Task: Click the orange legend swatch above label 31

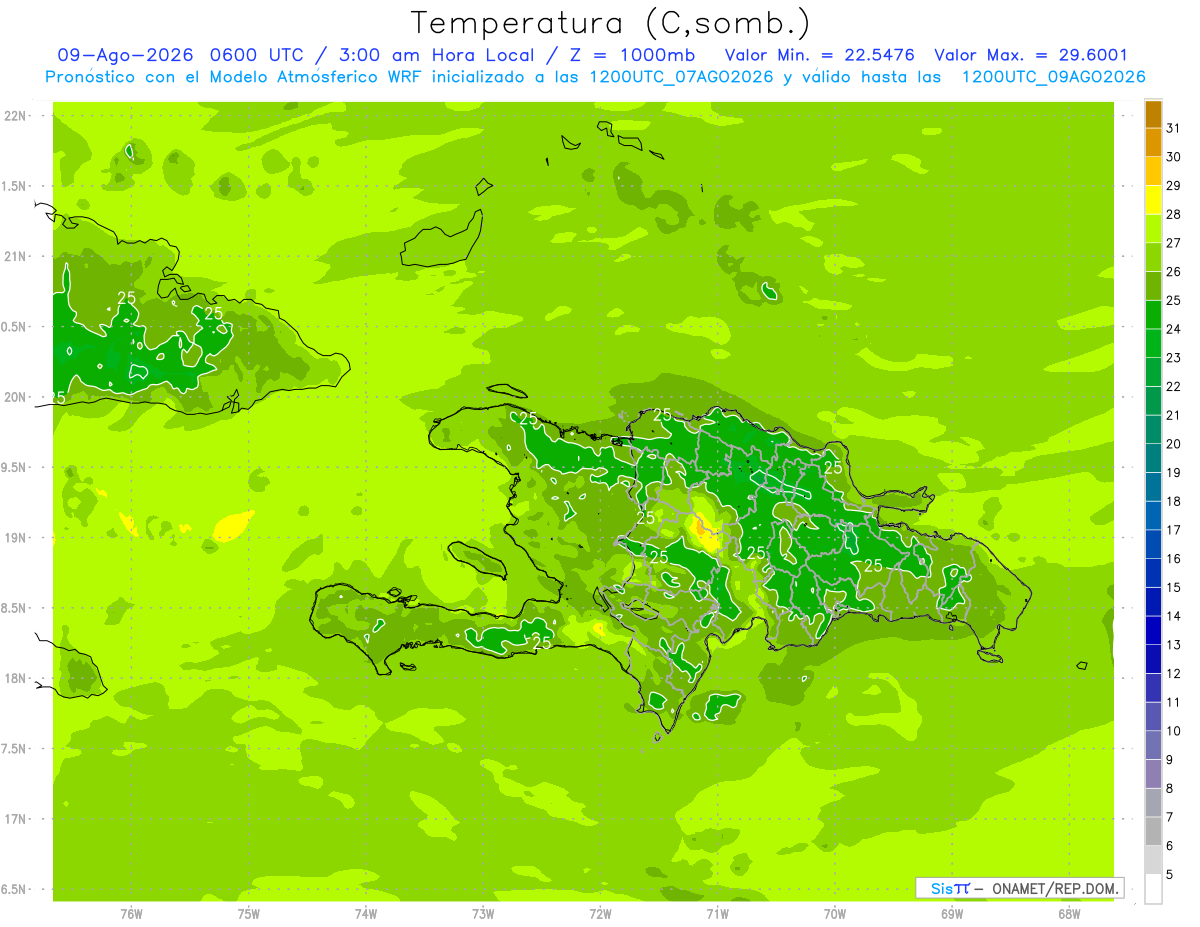Action: pyautogui.click(x=1153, y=114)
